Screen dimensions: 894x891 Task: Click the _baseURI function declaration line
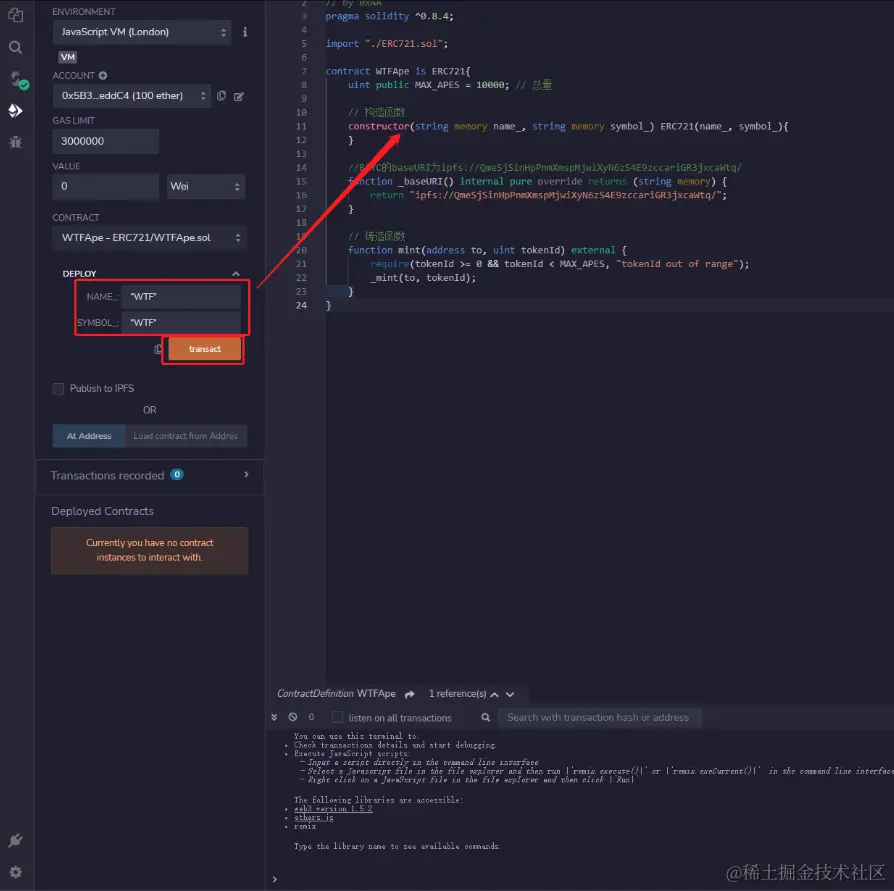537,181
